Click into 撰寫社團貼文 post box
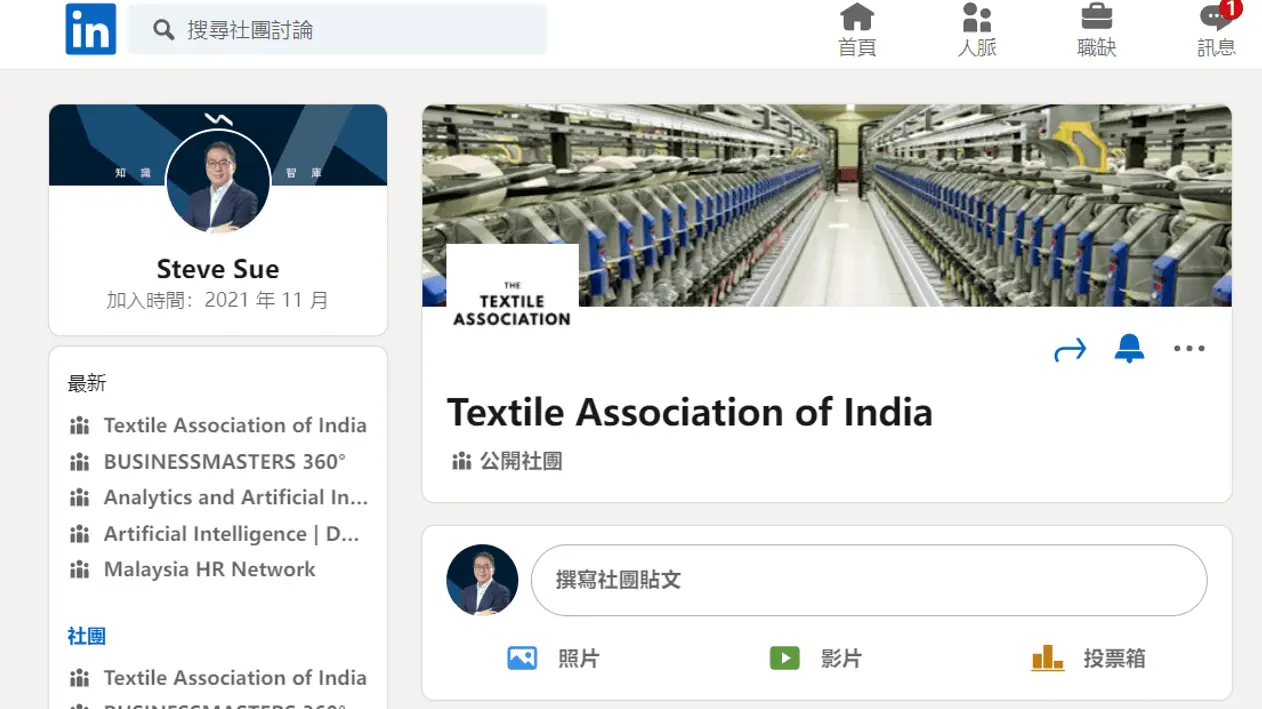This screenshot has width=1262, height=709. pyautogui.click(x=869, y=580)
